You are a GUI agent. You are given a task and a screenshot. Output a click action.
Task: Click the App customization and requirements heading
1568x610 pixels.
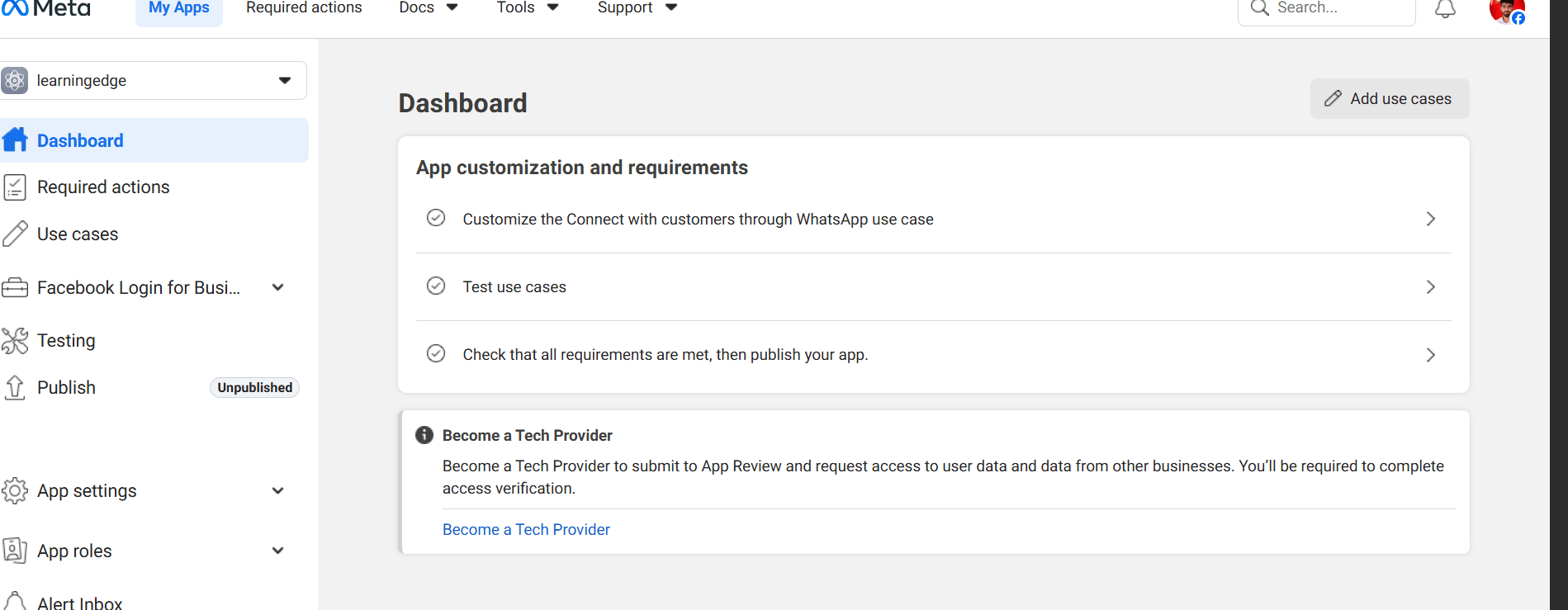tap(582, 168)
